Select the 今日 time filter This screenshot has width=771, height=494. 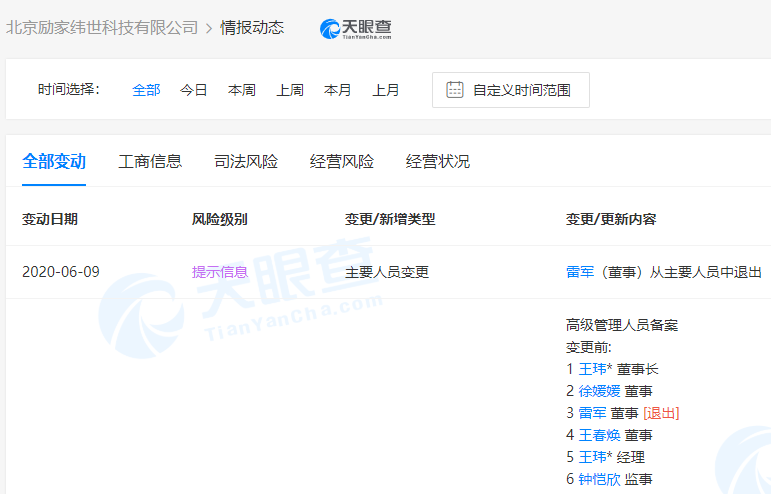[x=194, y=90]
